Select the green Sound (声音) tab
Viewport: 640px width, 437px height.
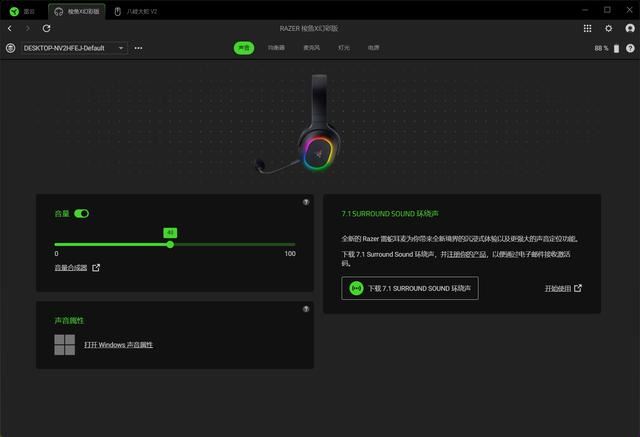244,48
